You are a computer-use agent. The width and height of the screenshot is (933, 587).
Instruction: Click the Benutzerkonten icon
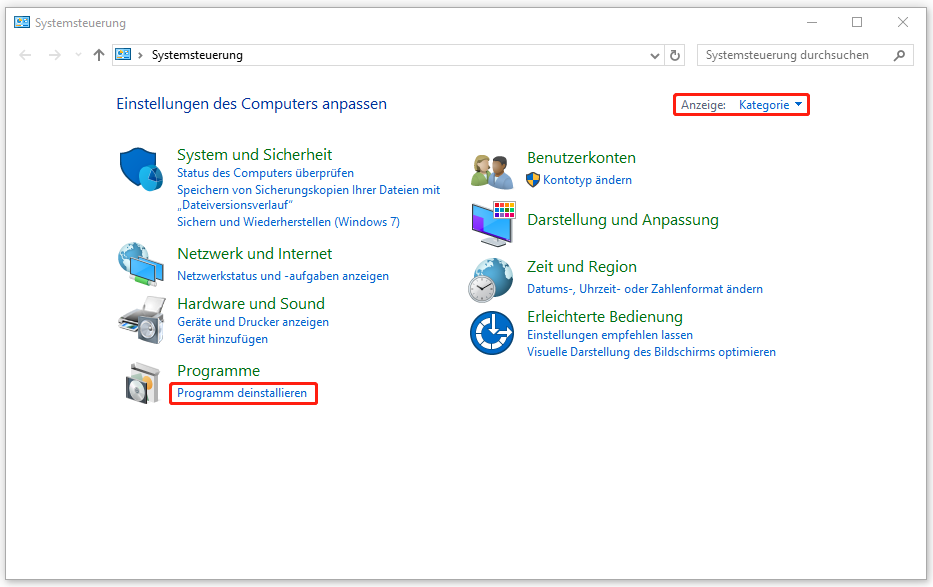click(x=490, y=170)
